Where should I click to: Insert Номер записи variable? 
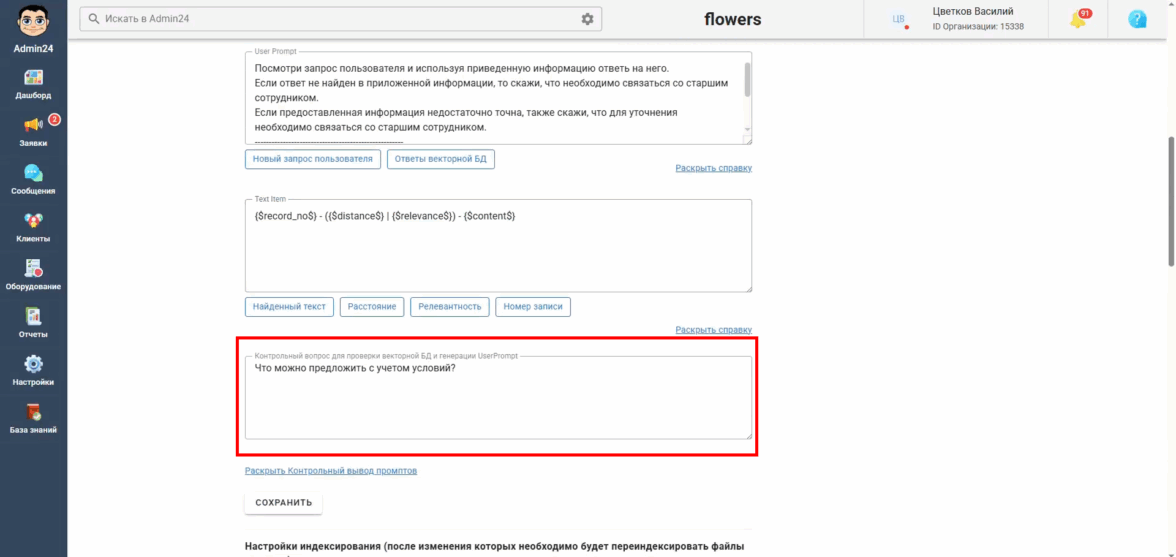[533, 307]
